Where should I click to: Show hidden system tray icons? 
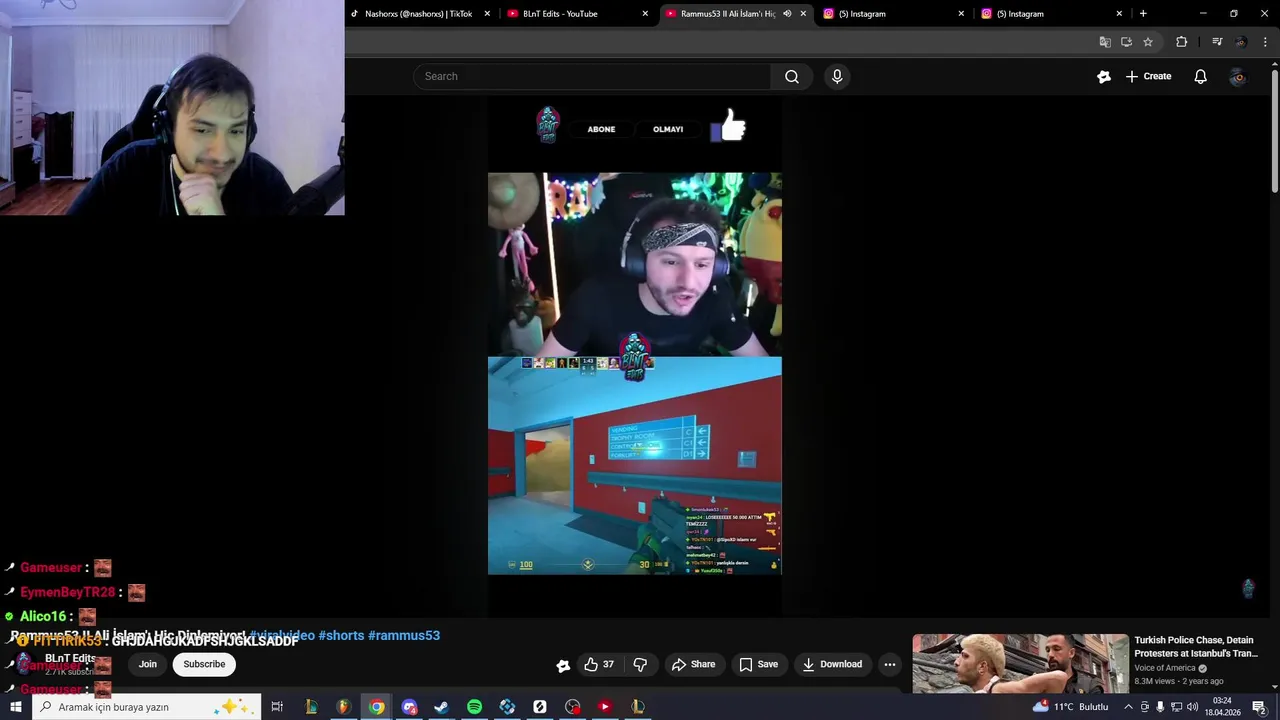tap(1128, 707)
